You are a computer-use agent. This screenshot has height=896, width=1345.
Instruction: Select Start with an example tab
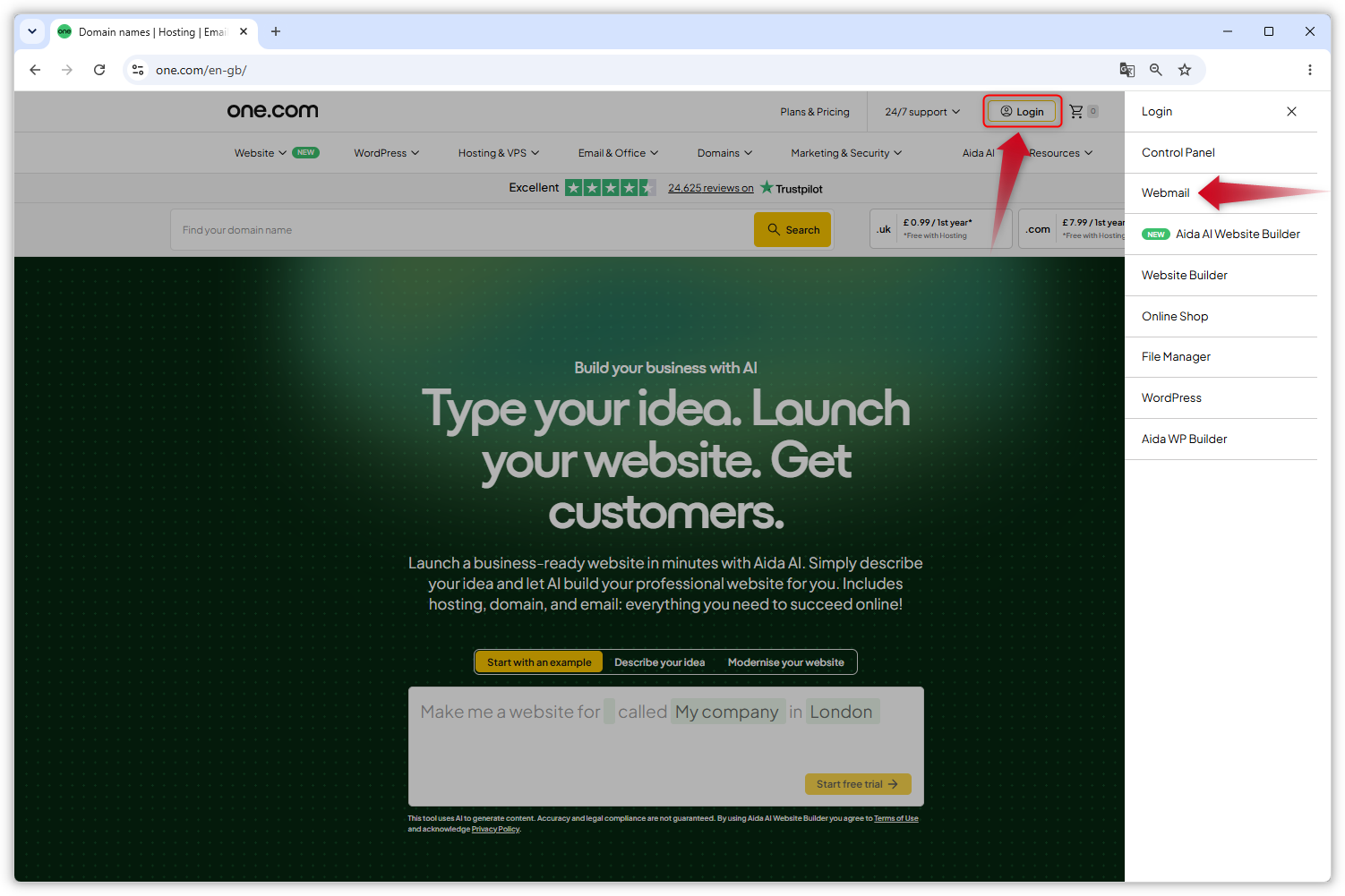pyautogui.click(x=539, y=662)
